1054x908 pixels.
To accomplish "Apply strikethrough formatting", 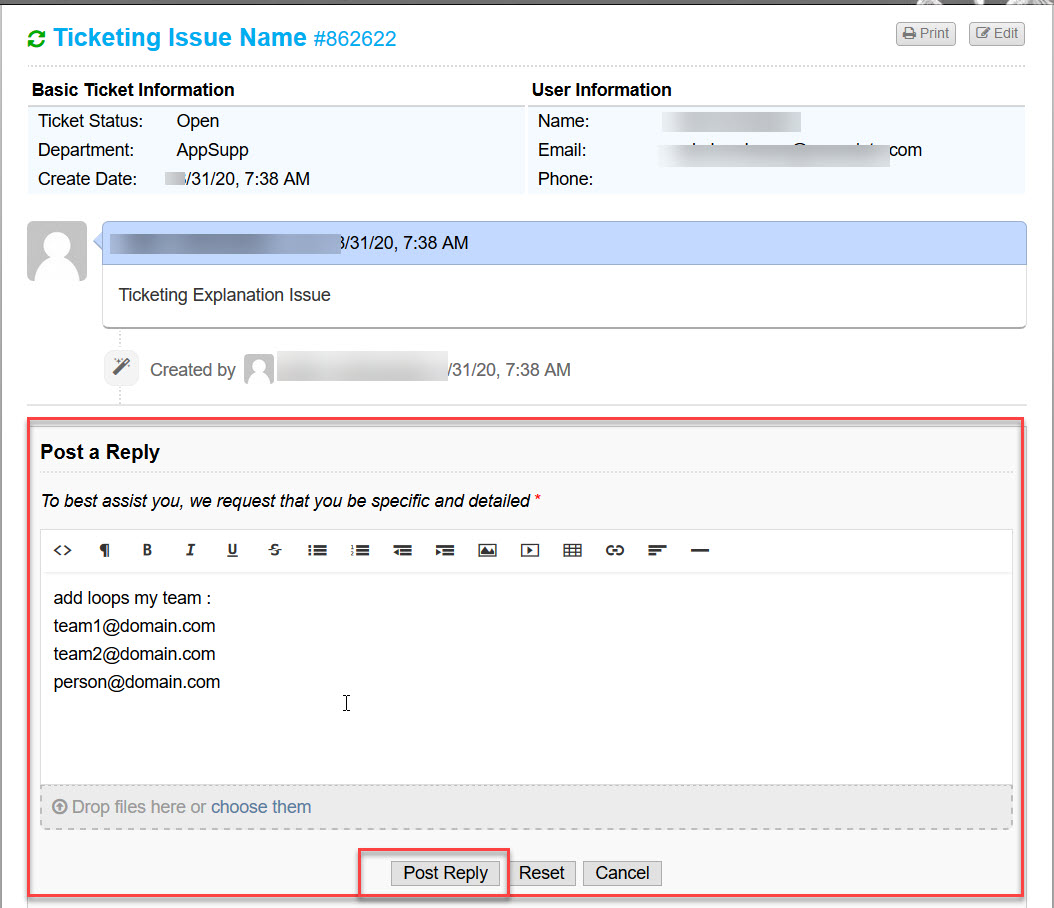I will coord(275,550).
